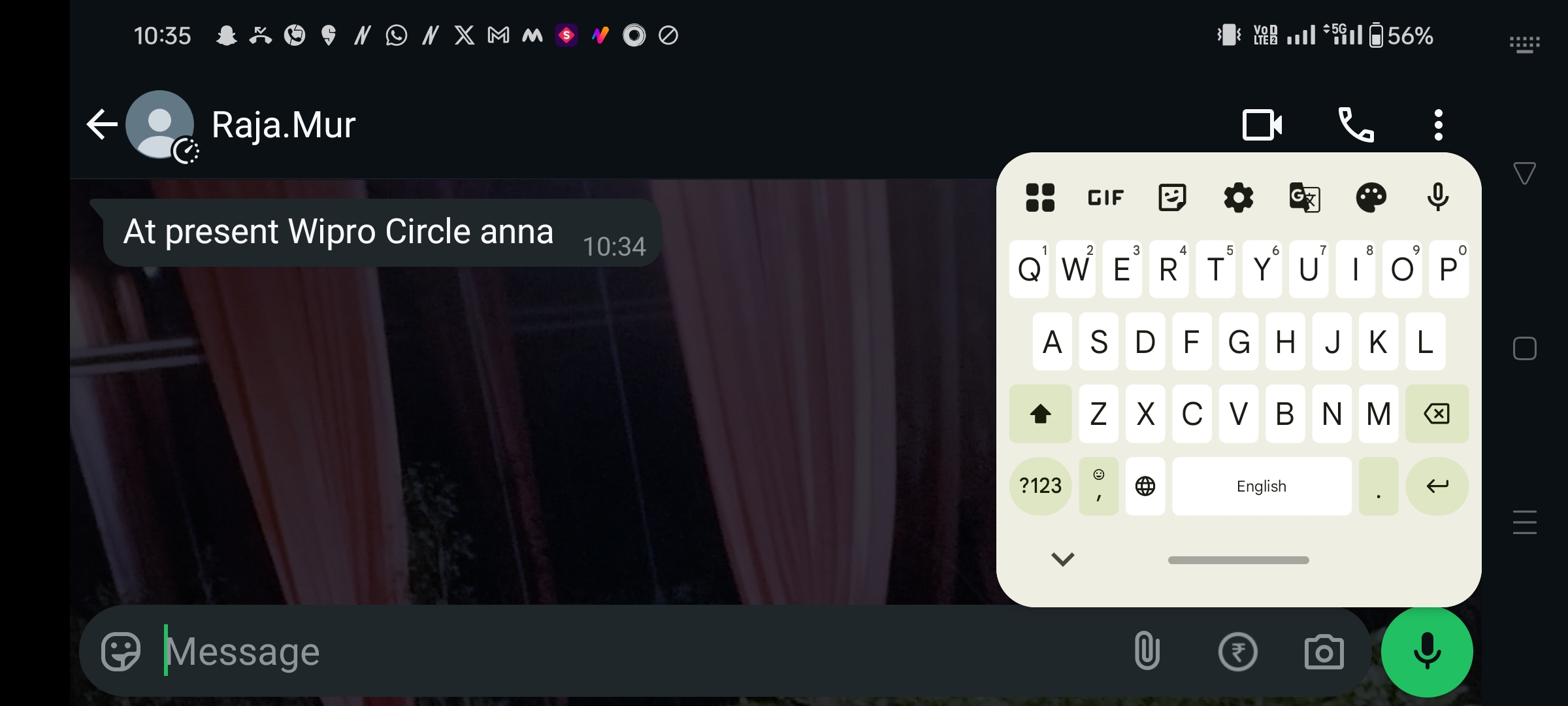Open the attachment paperclip menu

coord(1147,651)
